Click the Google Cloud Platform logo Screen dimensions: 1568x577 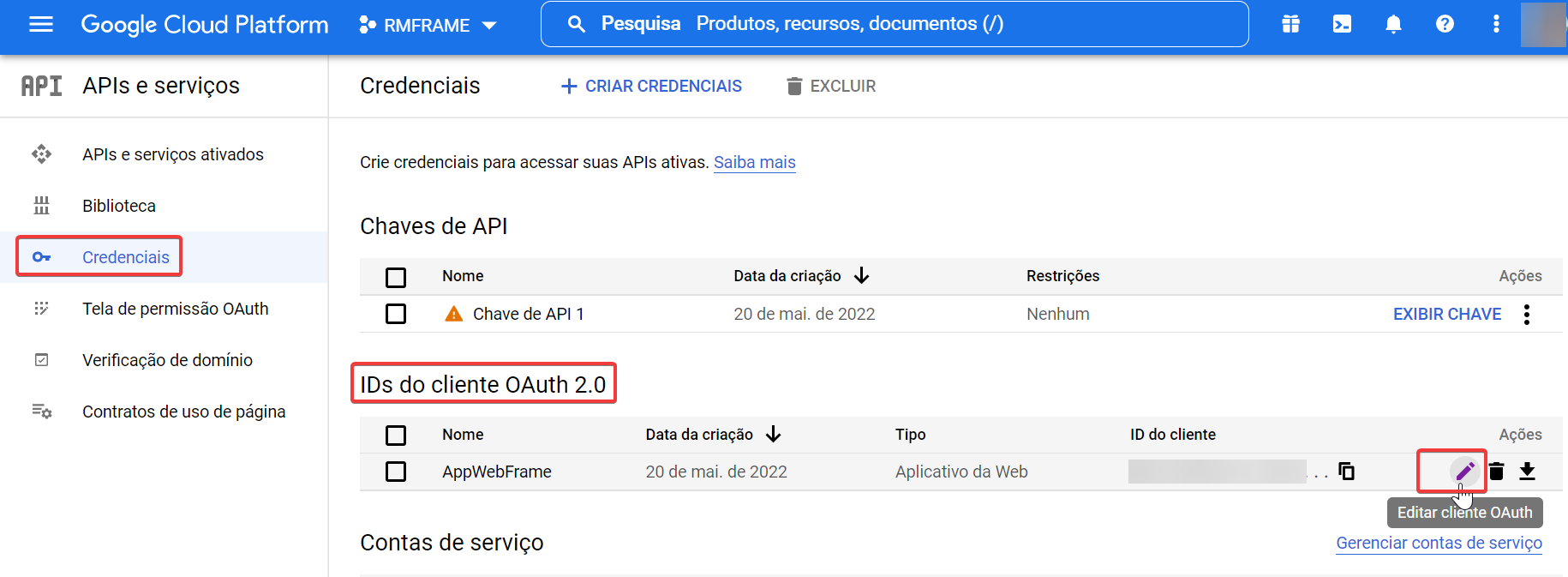pos(205,24)
